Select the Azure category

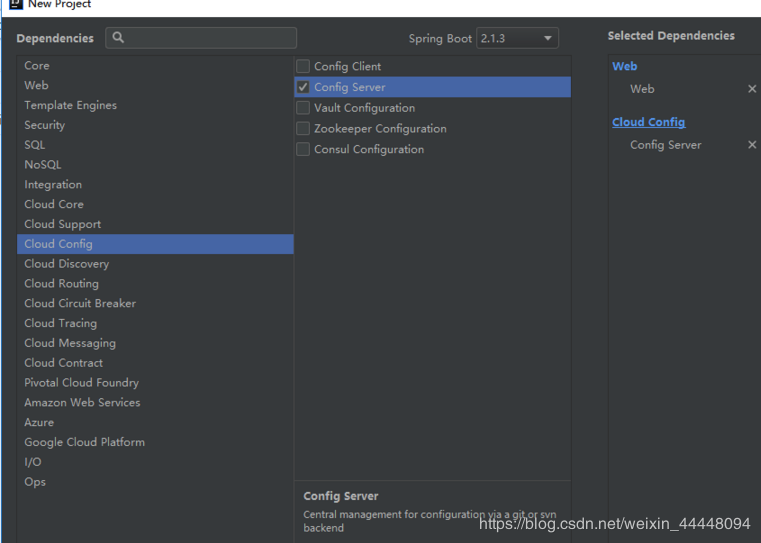(x=155, y=423)
